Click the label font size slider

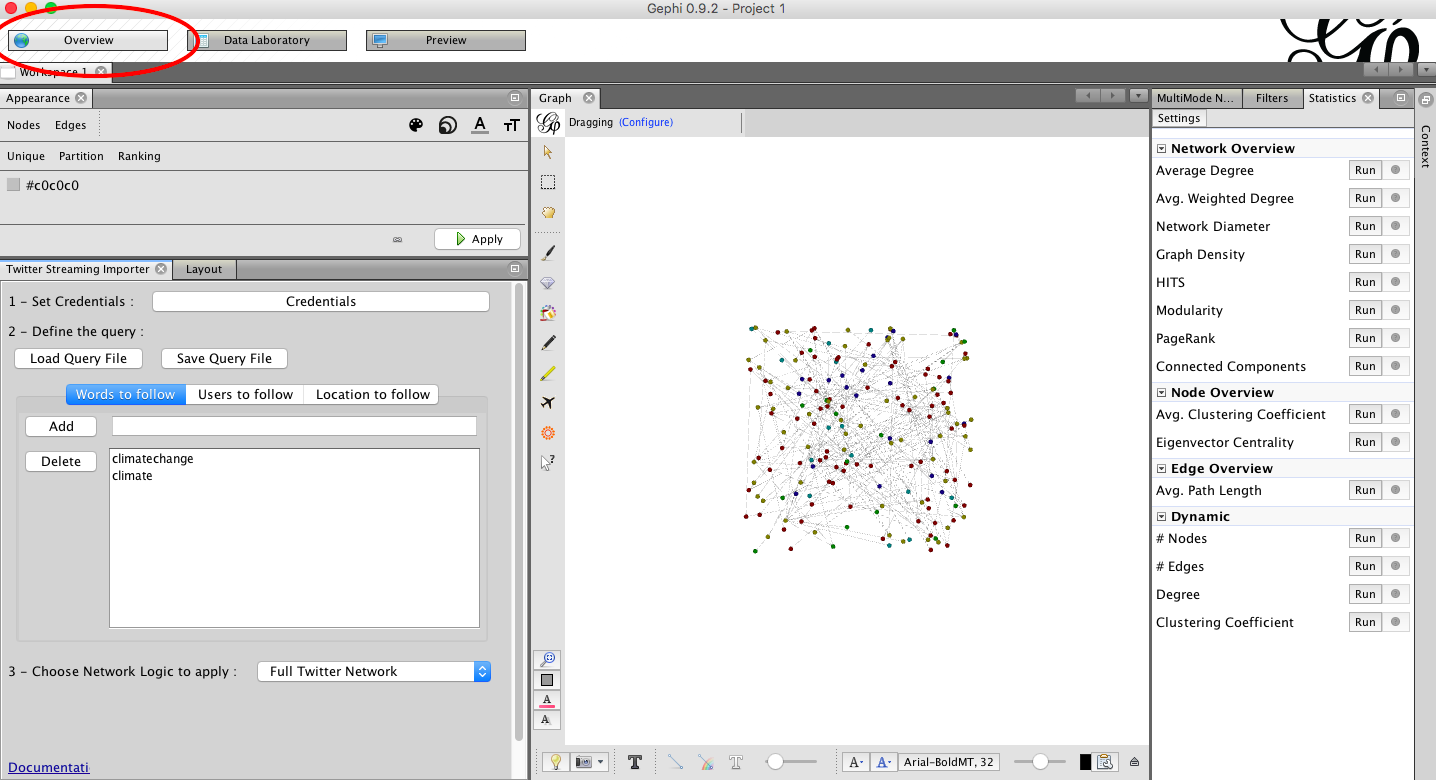tap(1041, 762)
